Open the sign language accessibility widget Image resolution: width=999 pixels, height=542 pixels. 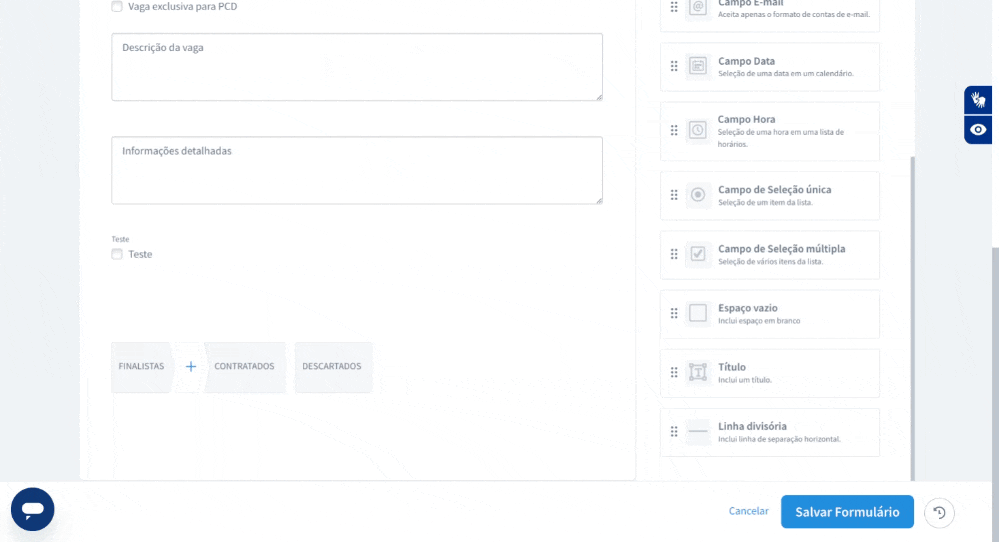[x=978, y=100]
